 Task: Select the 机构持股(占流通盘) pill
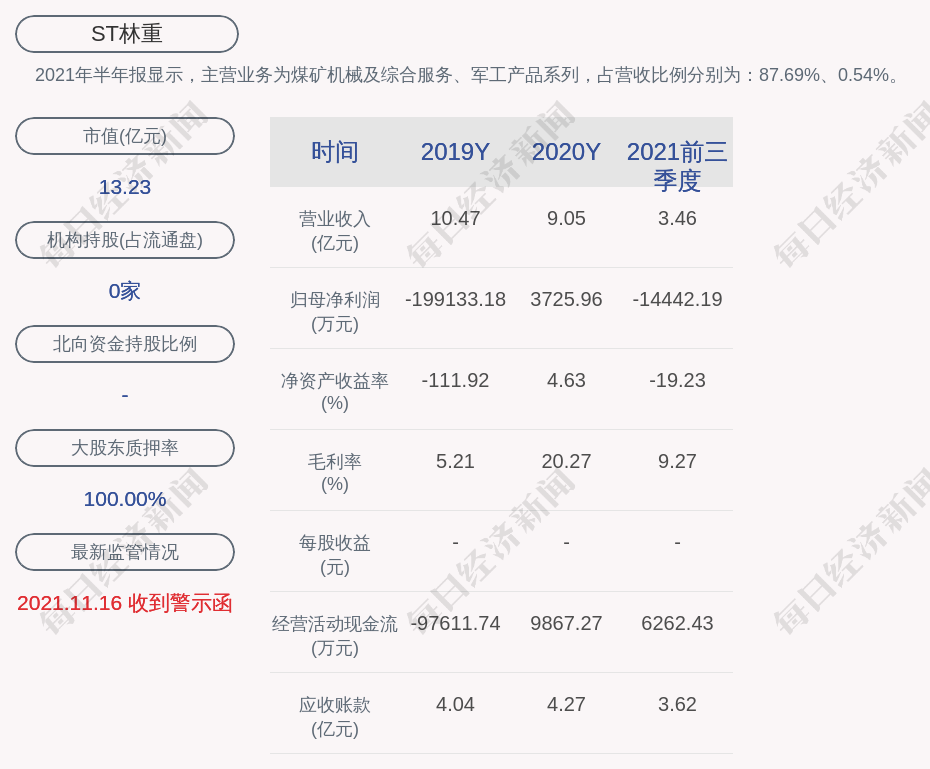point(125,240)
